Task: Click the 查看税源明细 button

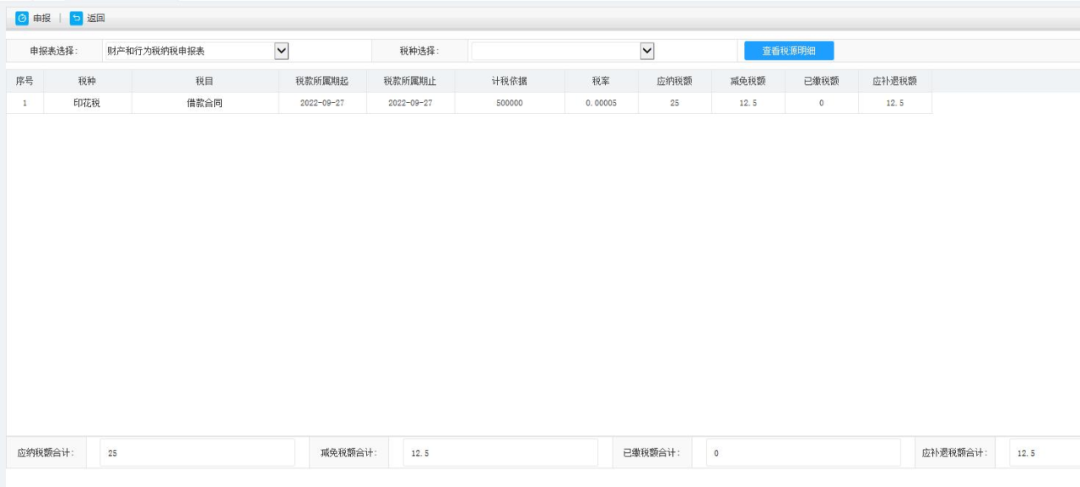Action: [788, 50]
